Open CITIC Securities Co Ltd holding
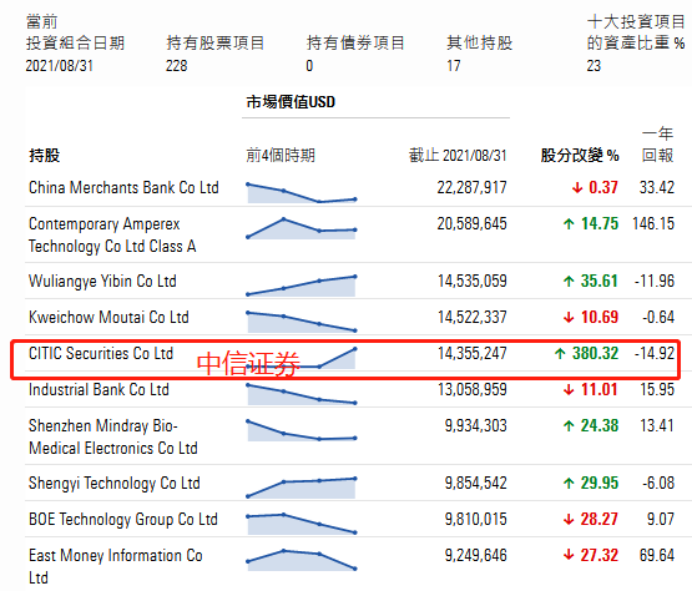 pos(101,353)
